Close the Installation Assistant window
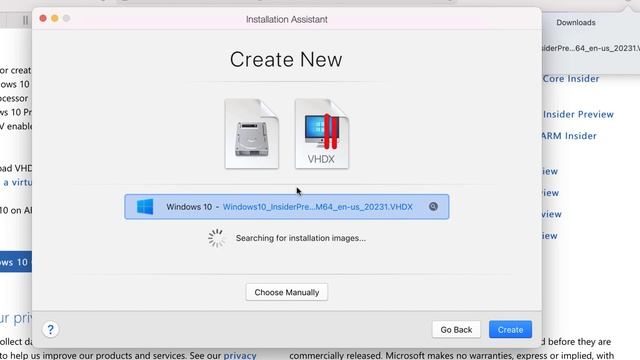640x360 pixels. [x=43, y=18]
